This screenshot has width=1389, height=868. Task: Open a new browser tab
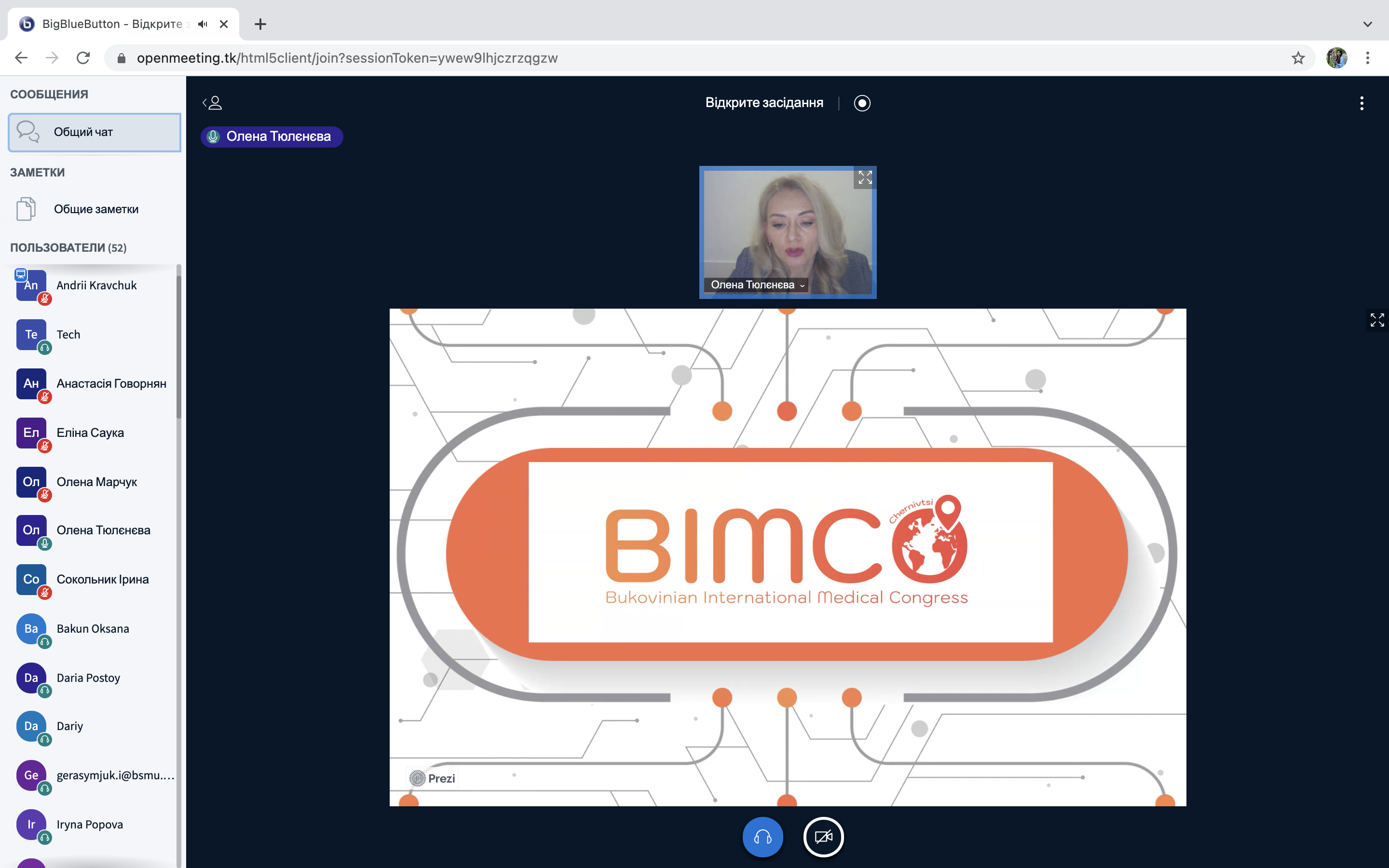pyautogui.click(x=260, y=24)
